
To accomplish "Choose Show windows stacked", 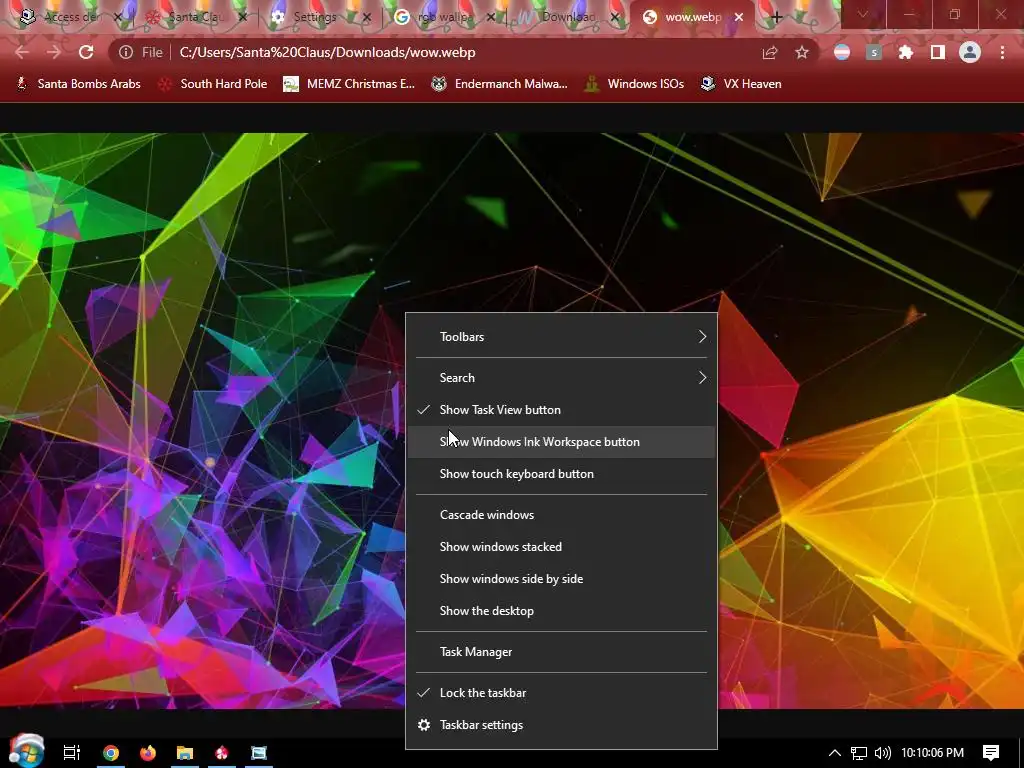I will [562, 547].
